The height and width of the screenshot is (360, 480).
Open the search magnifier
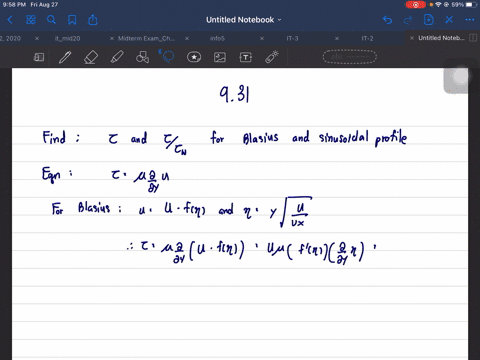(51, 20)
